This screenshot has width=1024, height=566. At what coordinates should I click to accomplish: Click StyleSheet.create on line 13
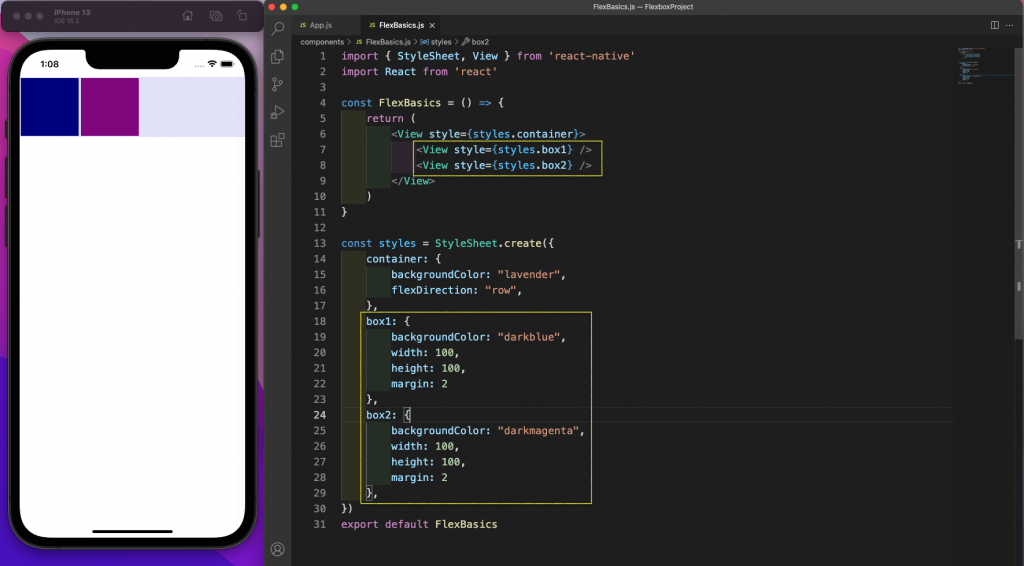click(488, 244)
